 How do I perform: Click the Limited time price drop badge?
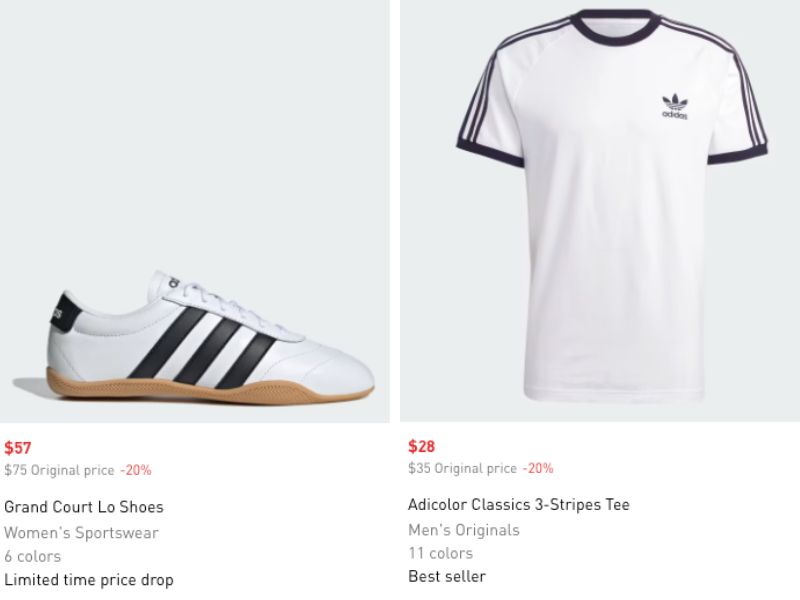pos(89,580)
